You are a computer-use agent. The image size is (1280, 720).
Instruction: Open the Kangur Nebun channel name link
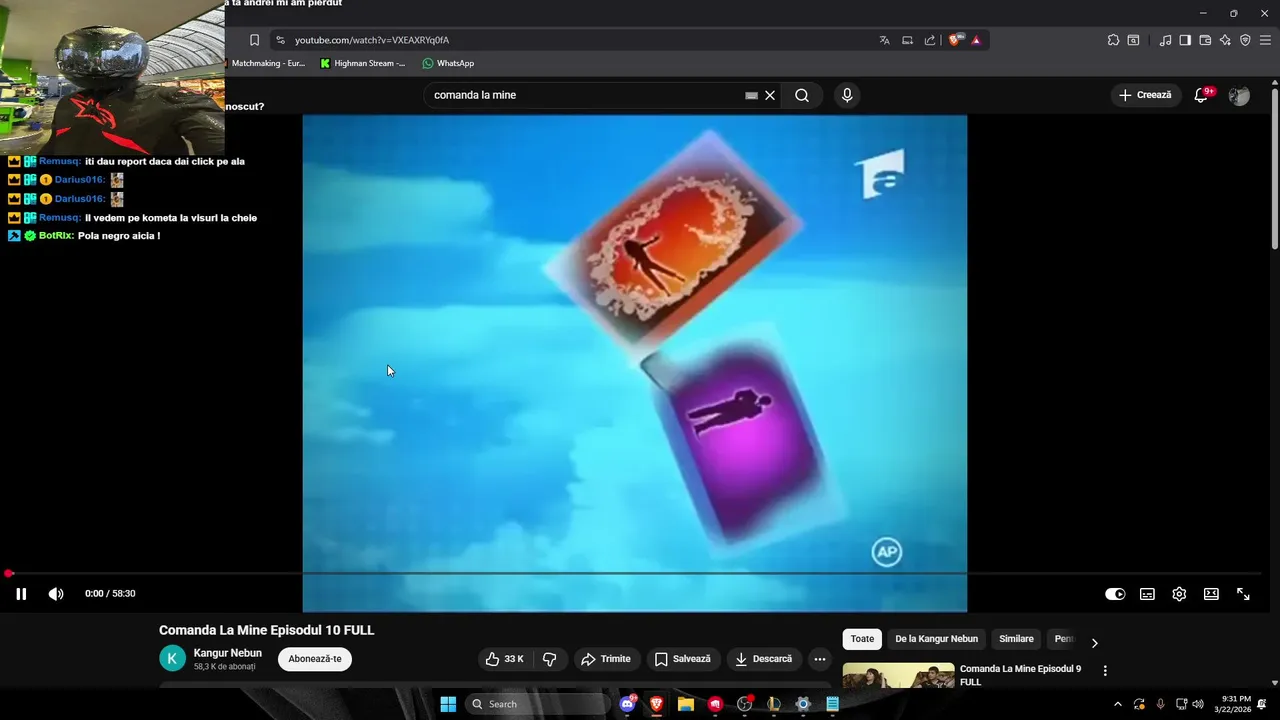coord(228,653)
